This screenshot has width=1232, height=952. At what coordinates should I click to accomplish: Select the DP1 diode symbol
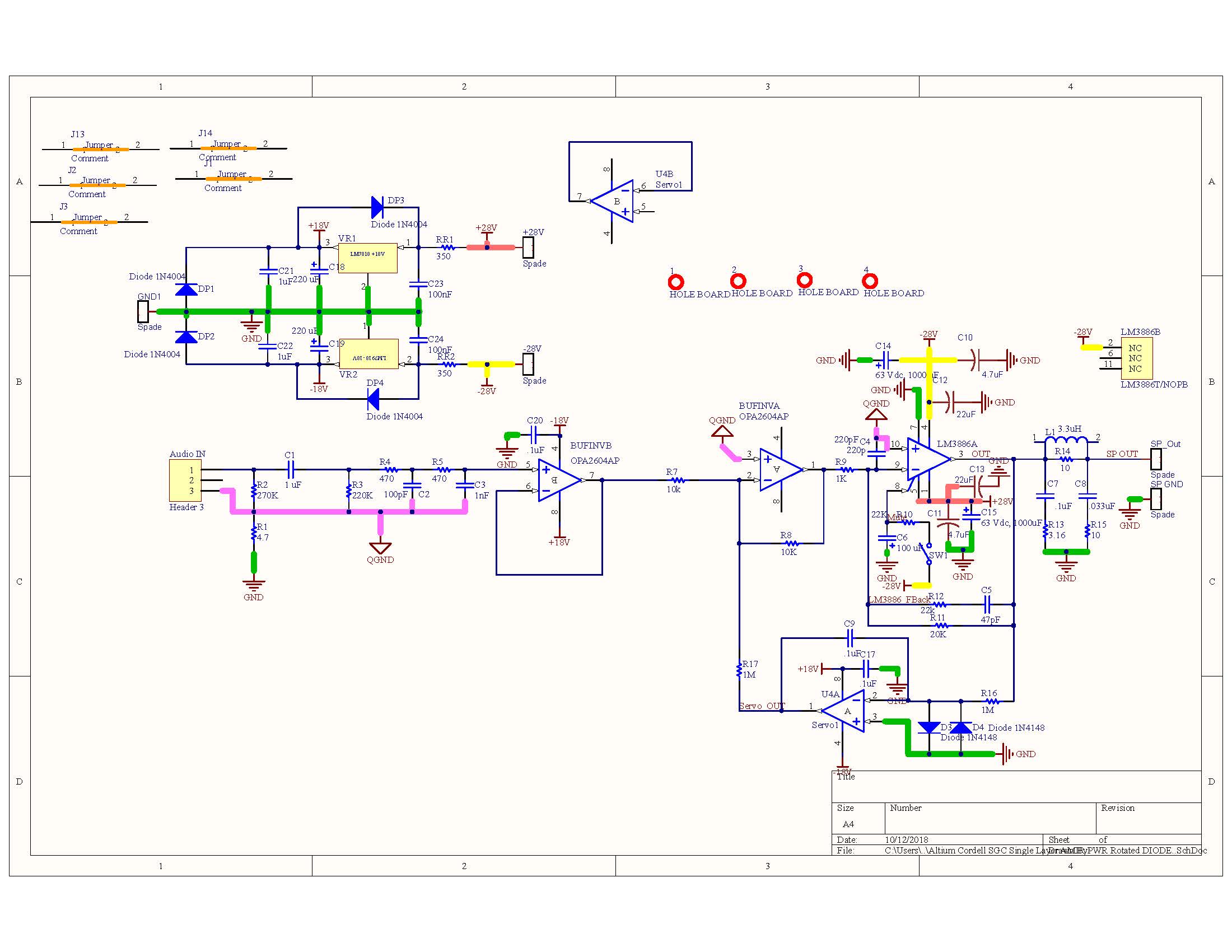(x=186, y=290)
